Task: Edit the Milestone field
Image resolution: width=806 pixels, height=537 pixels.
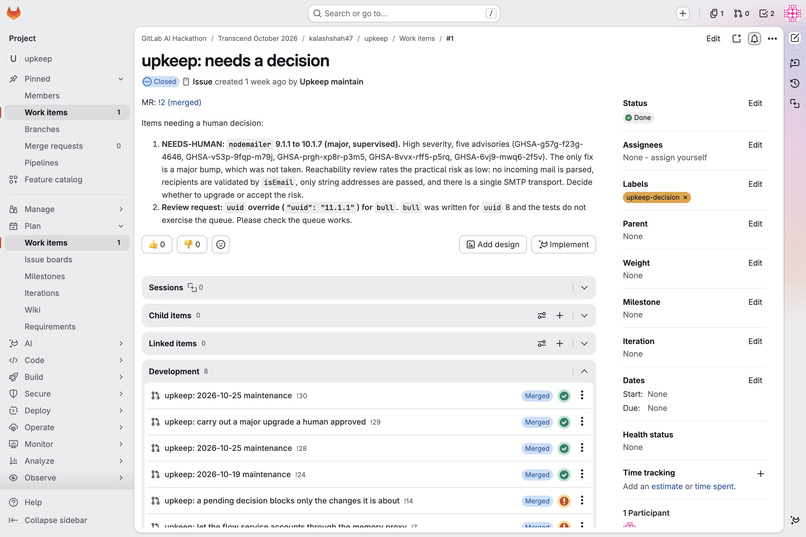Action: click(x=755, y=302)
